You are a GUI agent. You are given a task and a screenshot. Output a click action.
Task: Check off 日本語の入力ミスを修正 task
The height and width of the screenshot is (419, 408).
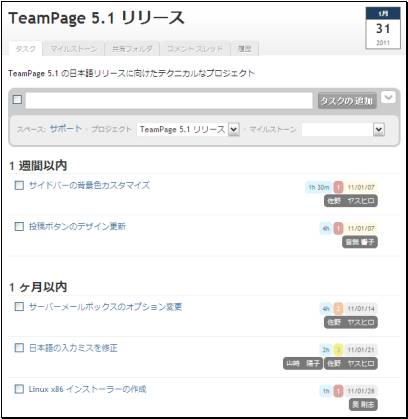coord(19,348)
